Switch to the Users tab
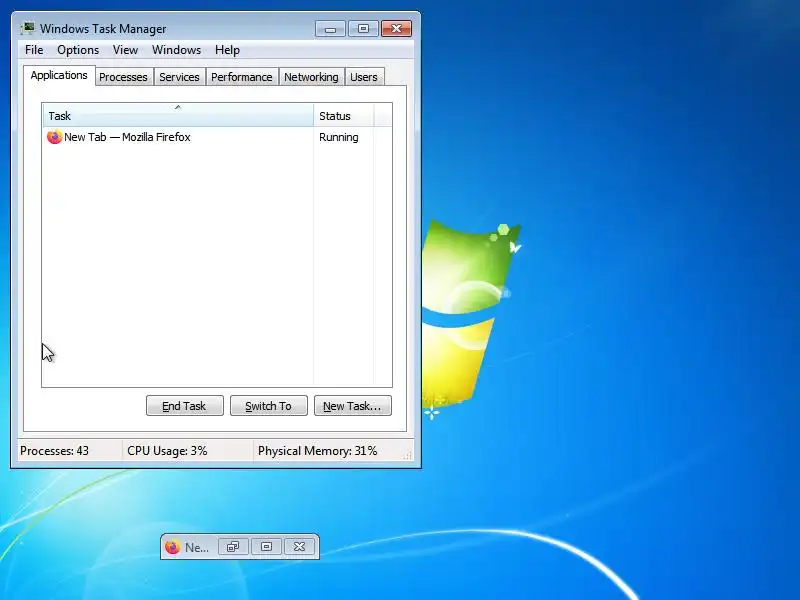The image size is (800, 600). [x=364, y=77]
